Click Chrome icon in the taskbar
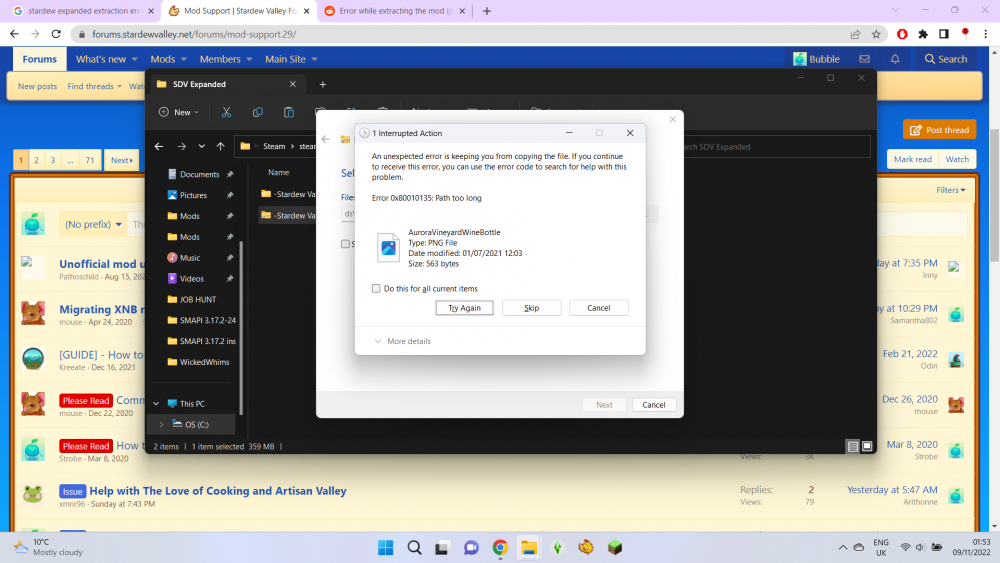 click(x=500, y=547)
